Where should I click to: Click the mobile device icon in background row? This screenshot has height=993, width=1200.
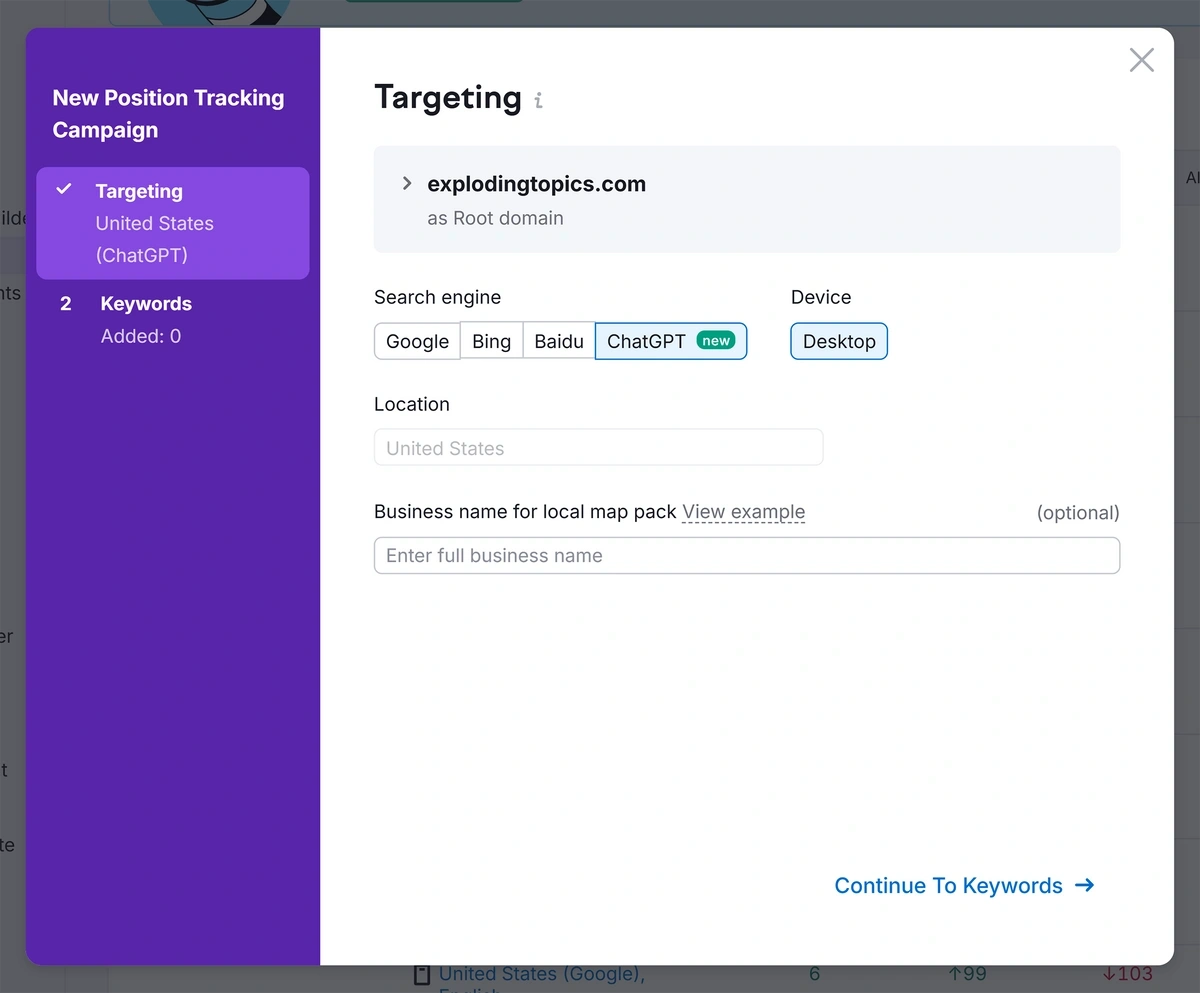(422, 974)
